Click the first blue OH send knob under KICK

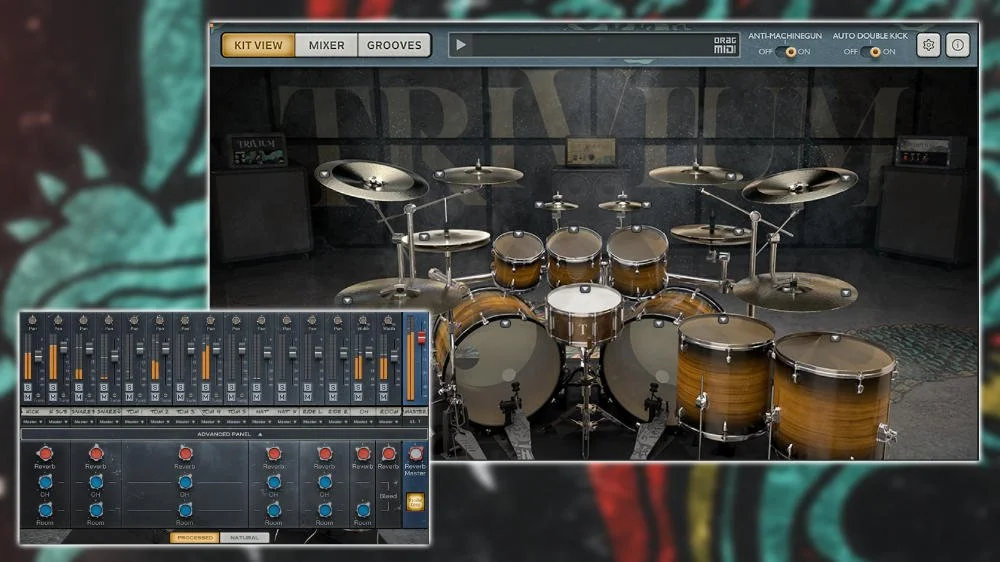pos(45,482)
